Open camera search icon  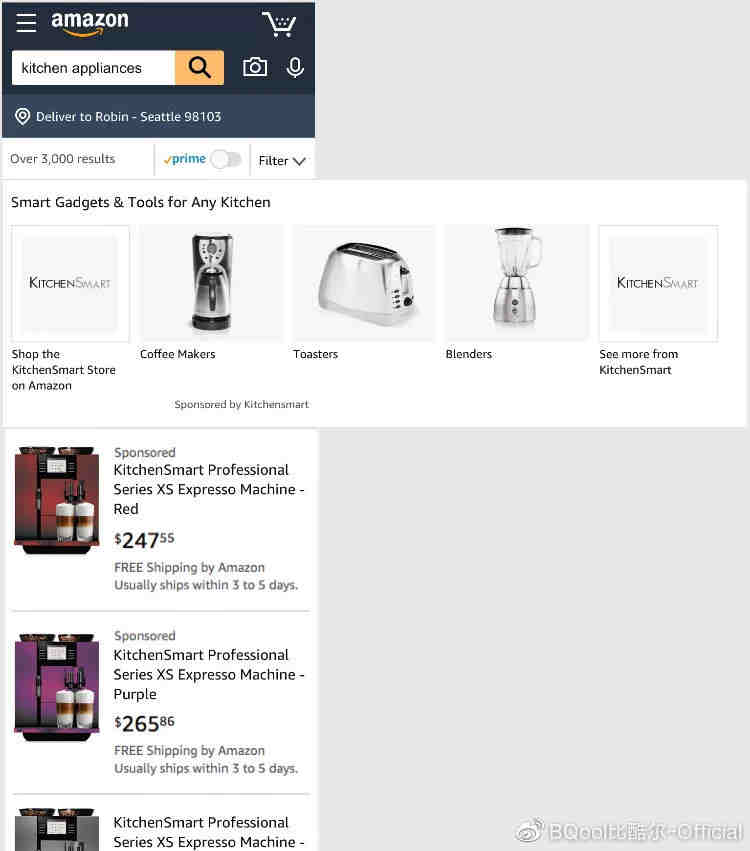[255, 67]
